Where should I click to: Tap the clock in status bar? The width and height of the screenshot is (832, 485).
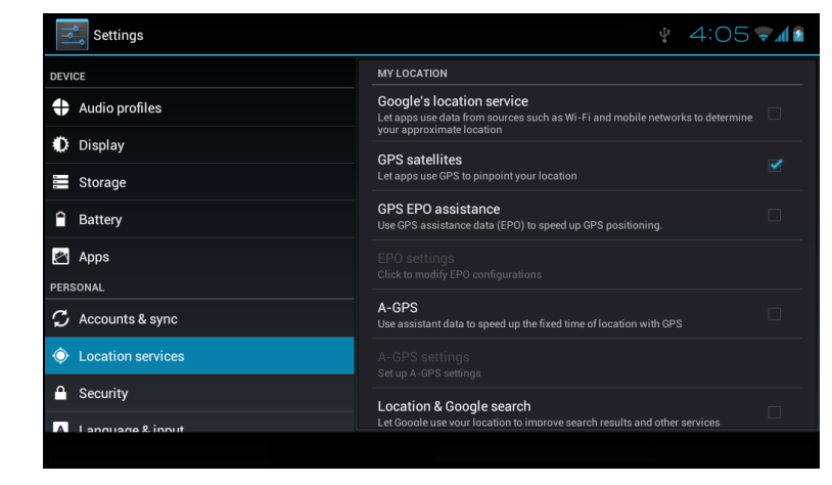point(718,35)
